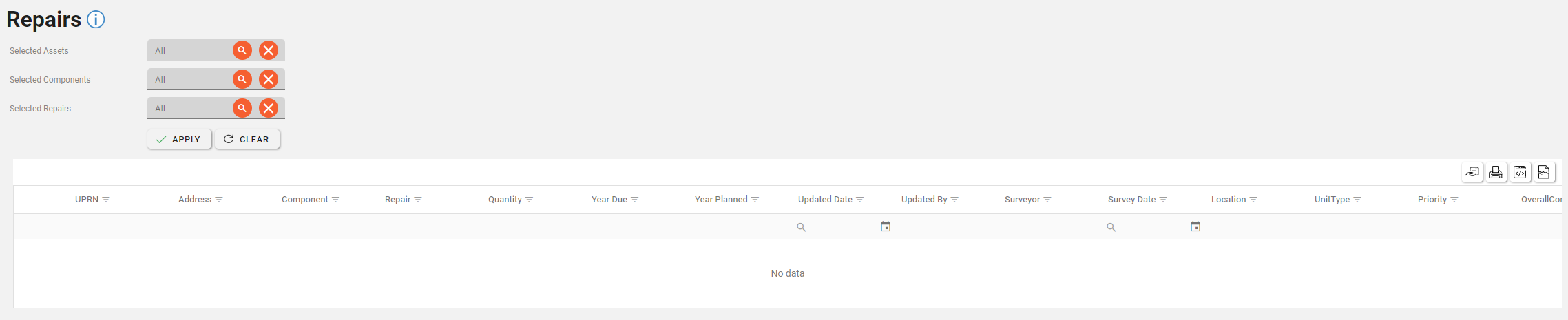Open the Updated Date calendar picker
The width and height of the screenshot is (1568, 320).
(x=886, y=226)
